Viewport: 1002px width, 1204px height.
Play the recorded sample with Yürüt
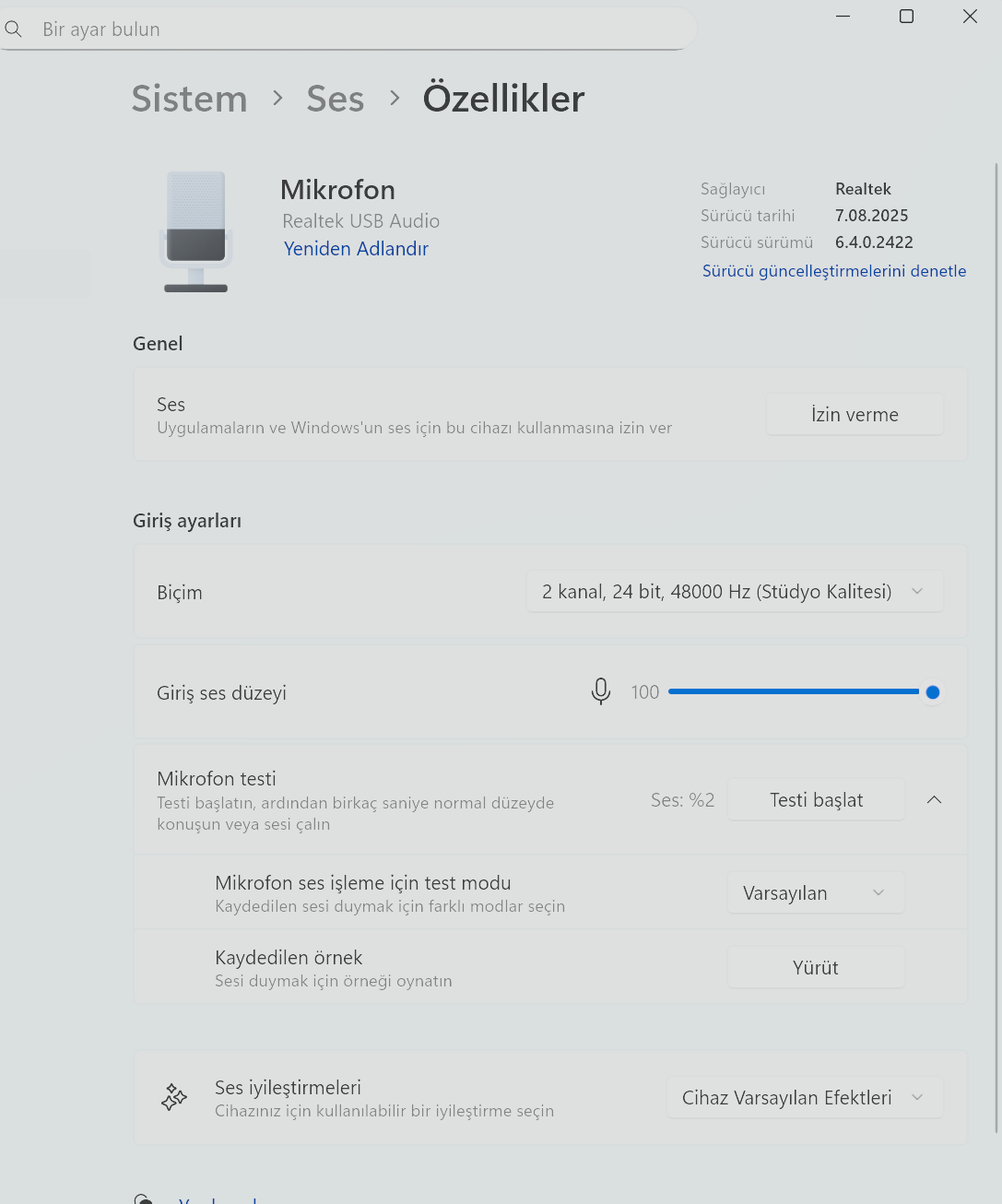click(x=816, y=968)
